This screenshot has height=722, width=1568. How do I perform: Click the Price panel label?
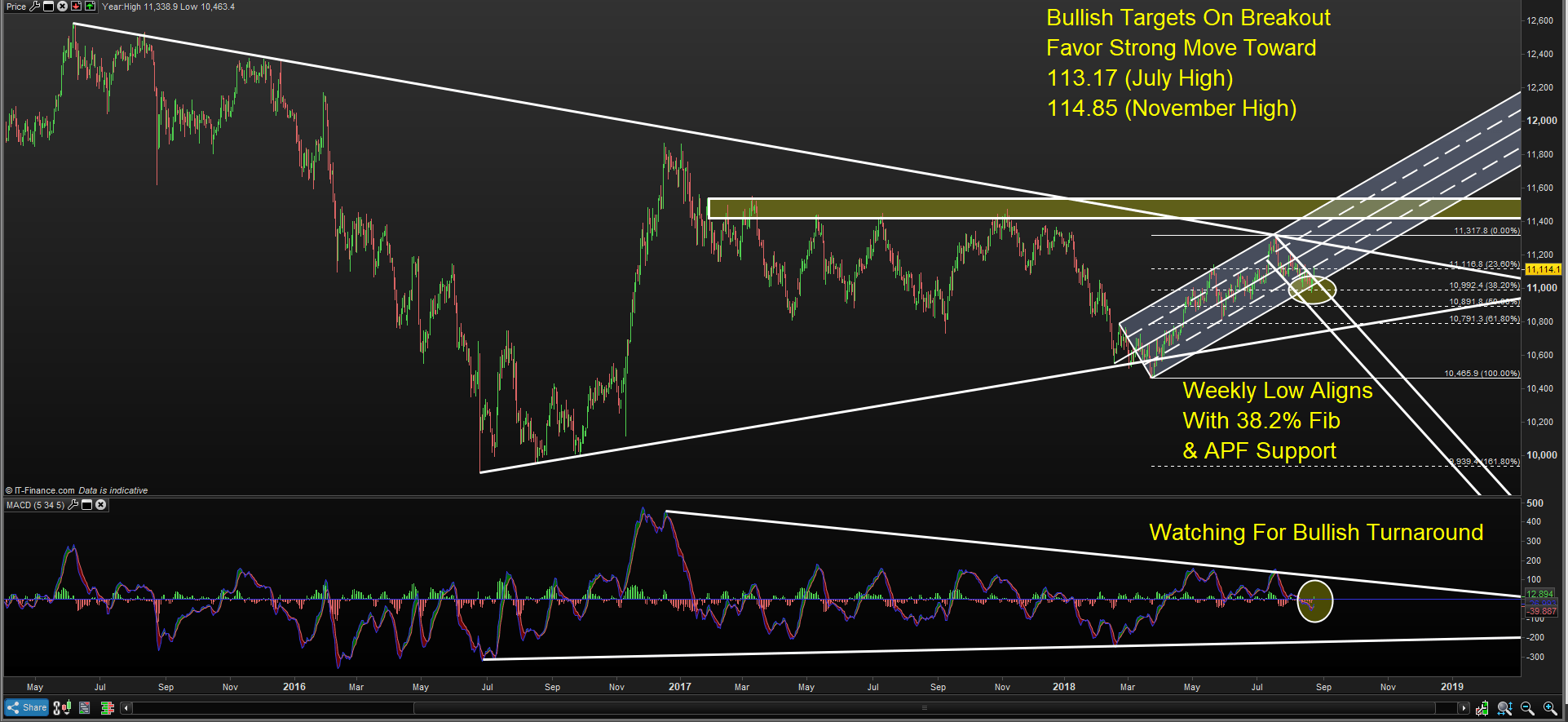16,7
